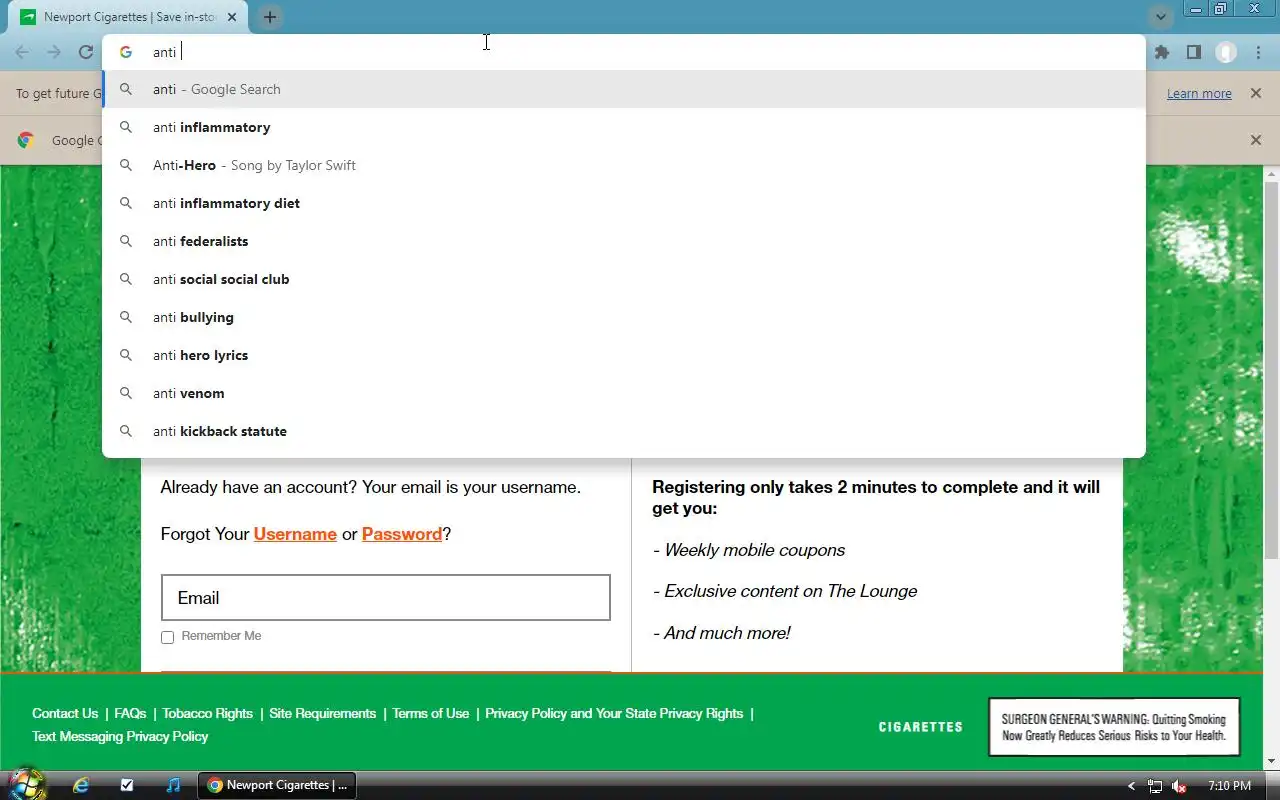
Task: Toggle the Remember Me checkbox
Action: tap(167, 637)
